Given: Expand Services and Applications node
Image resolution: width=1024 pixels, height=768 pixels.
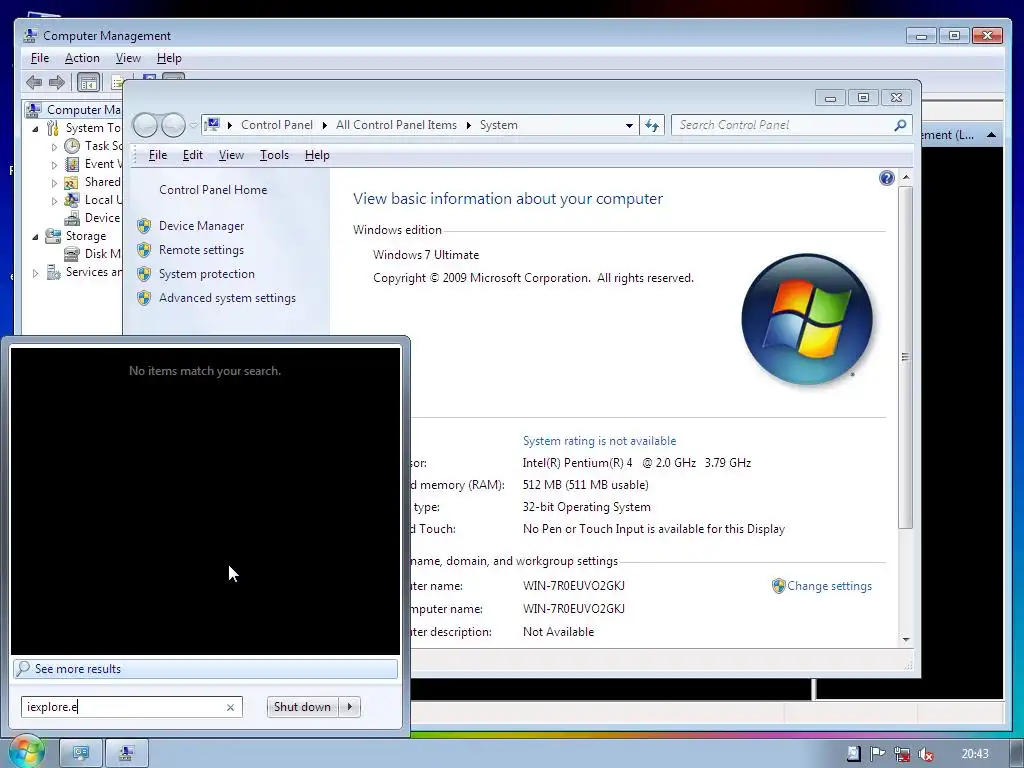Looking at the screenshot, I should pyautogui.click(x=35, y=274).
